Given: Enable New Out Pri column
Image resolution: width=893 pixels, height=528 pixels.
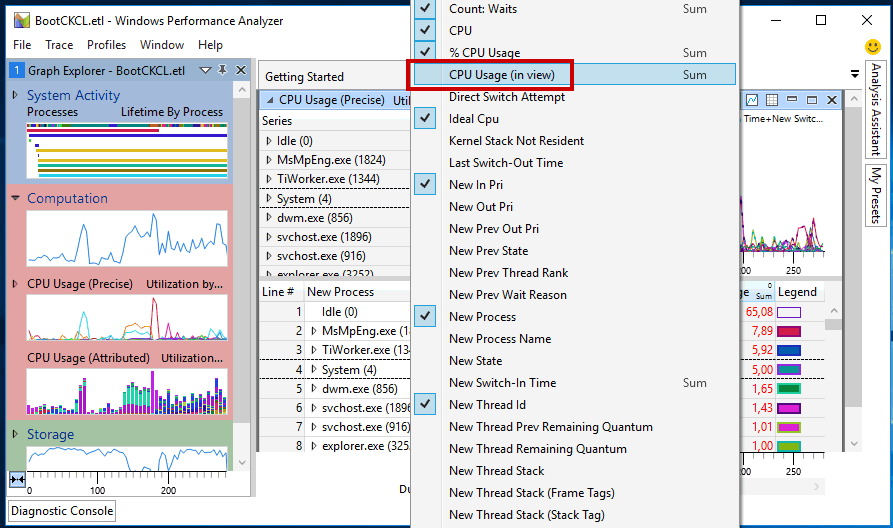Looking at the screenshot, I should [x=481, y=207].
